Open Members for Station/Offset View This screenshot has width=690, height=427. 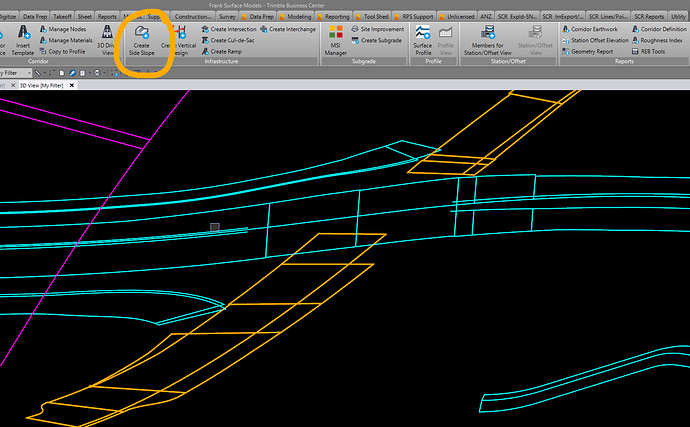pyautogui.click(x=488, y=40)
